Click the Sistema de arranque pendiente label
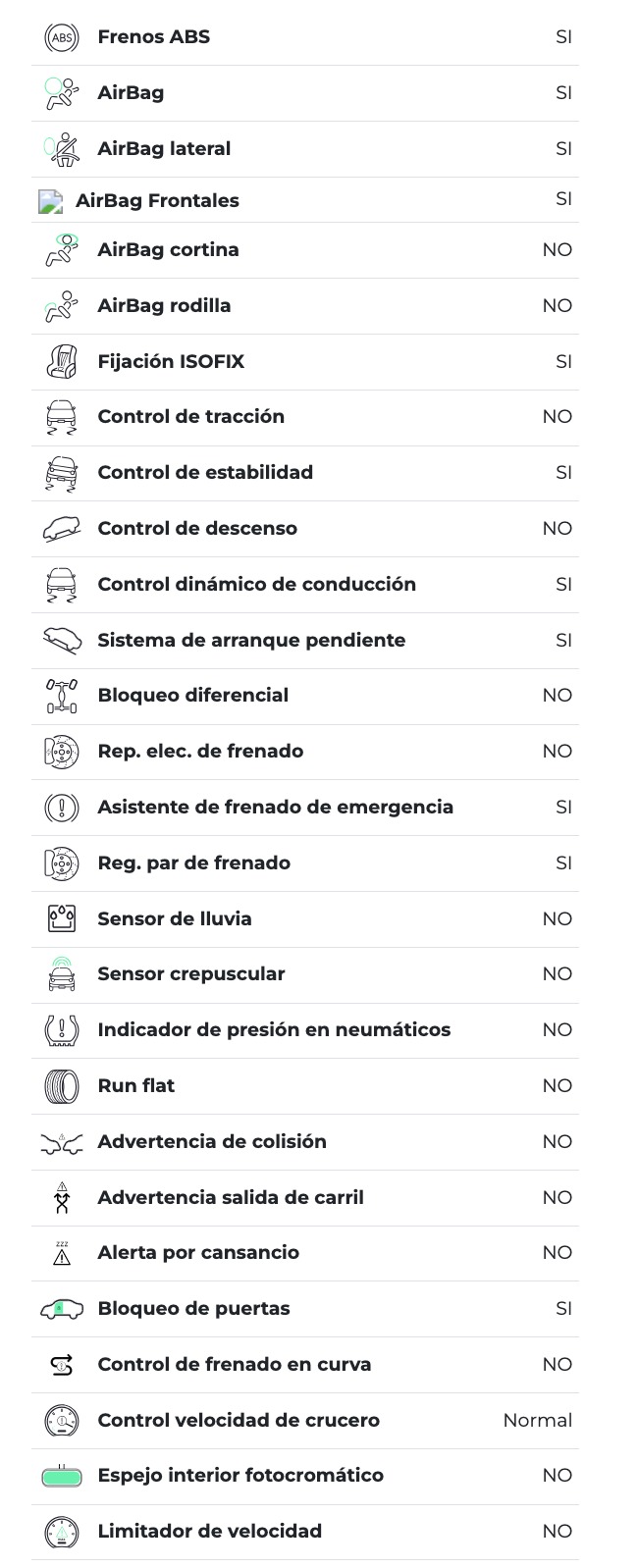Image resolution: width=638 pixels, height=1568 pixels. [x=251, y=641]
